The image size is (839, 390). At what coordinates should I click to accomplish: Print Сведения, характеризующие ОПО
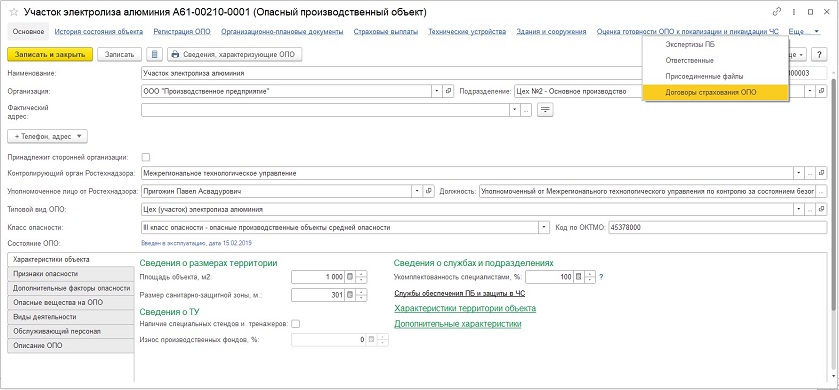coord(235,54)
